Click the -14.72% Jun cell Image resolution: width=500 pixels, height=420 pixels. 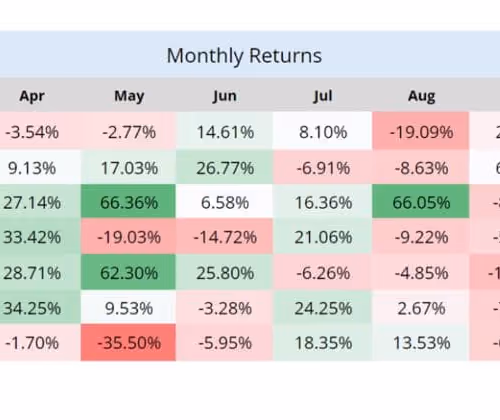click(x=224, y=236)
